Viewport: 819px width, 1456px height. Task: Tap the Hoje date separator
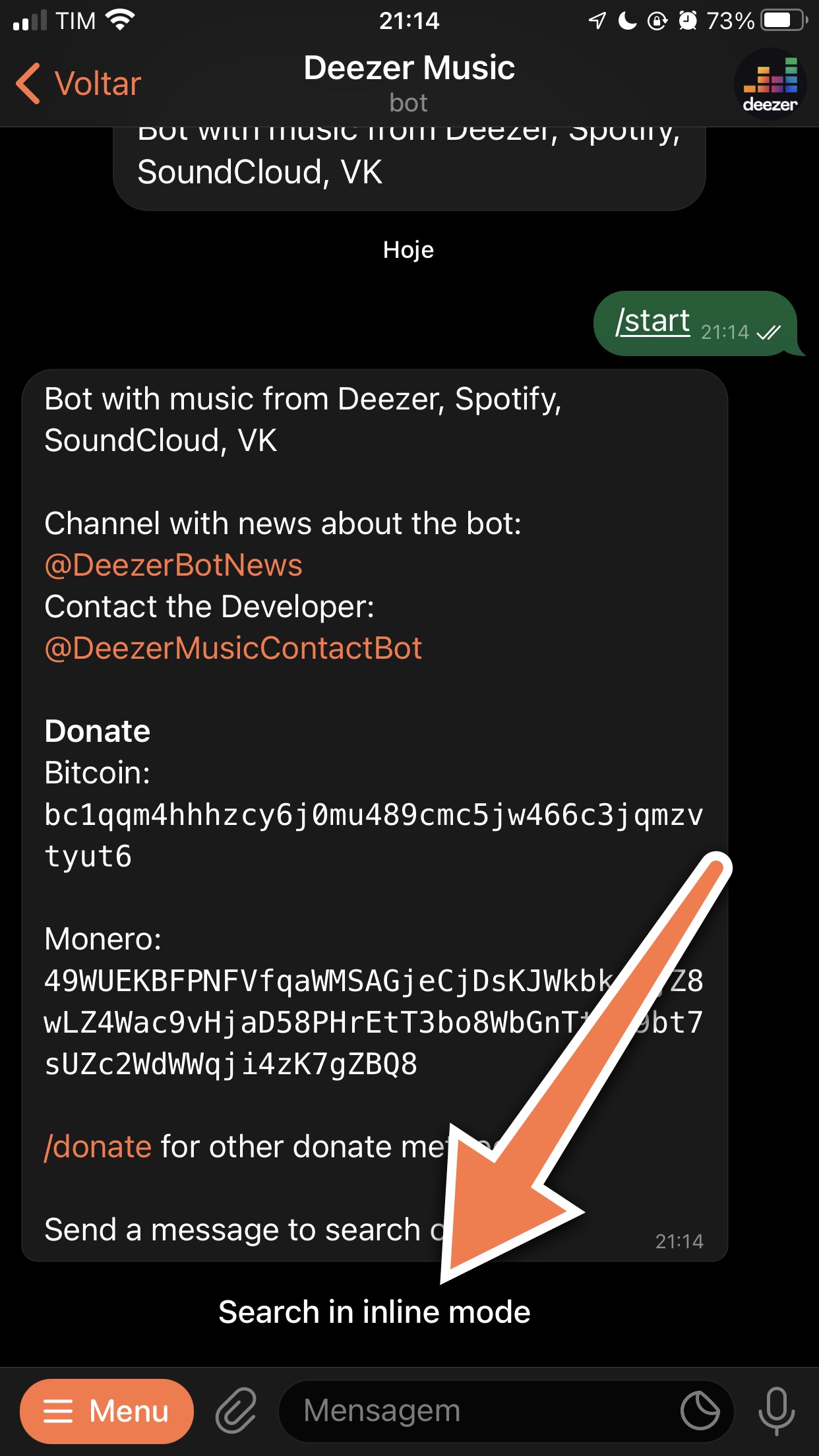click(x=409, y=250)
